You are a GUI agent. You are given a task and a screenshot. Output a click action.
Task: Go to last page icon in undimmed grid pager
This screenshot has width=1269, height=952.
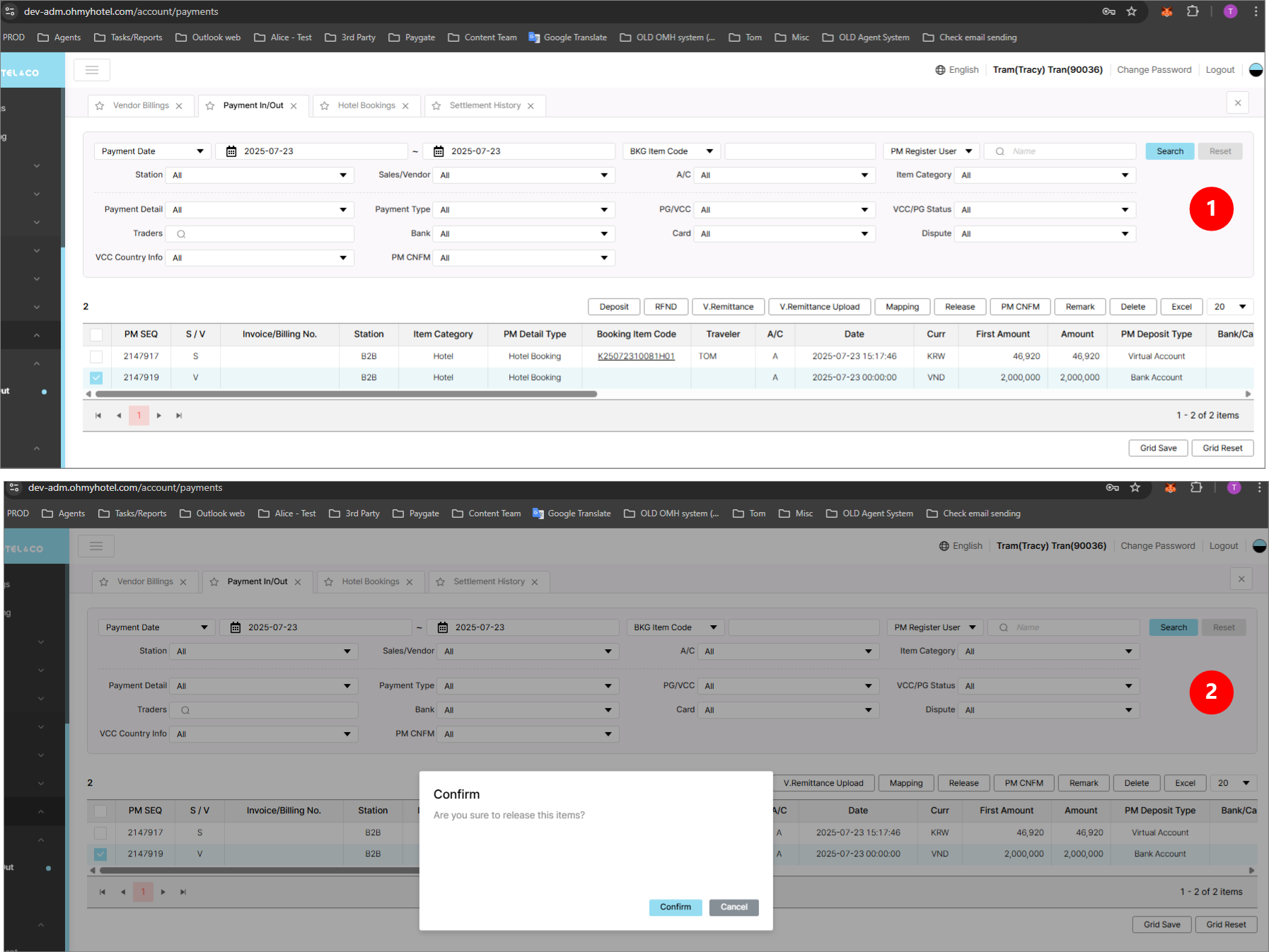179,416
